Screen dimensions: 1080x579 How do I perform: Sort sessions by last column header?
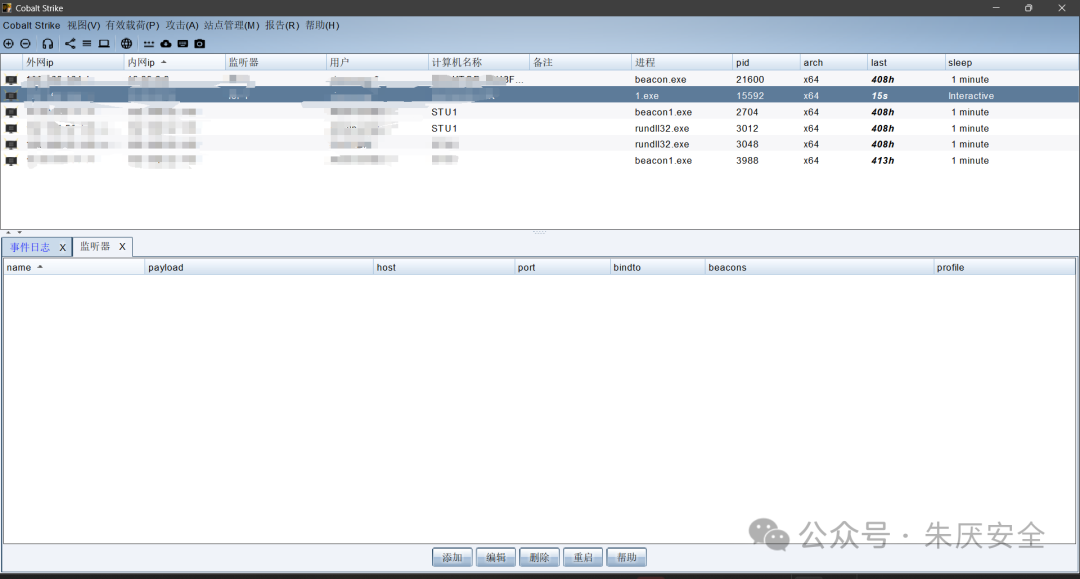(x=905, y=63)
